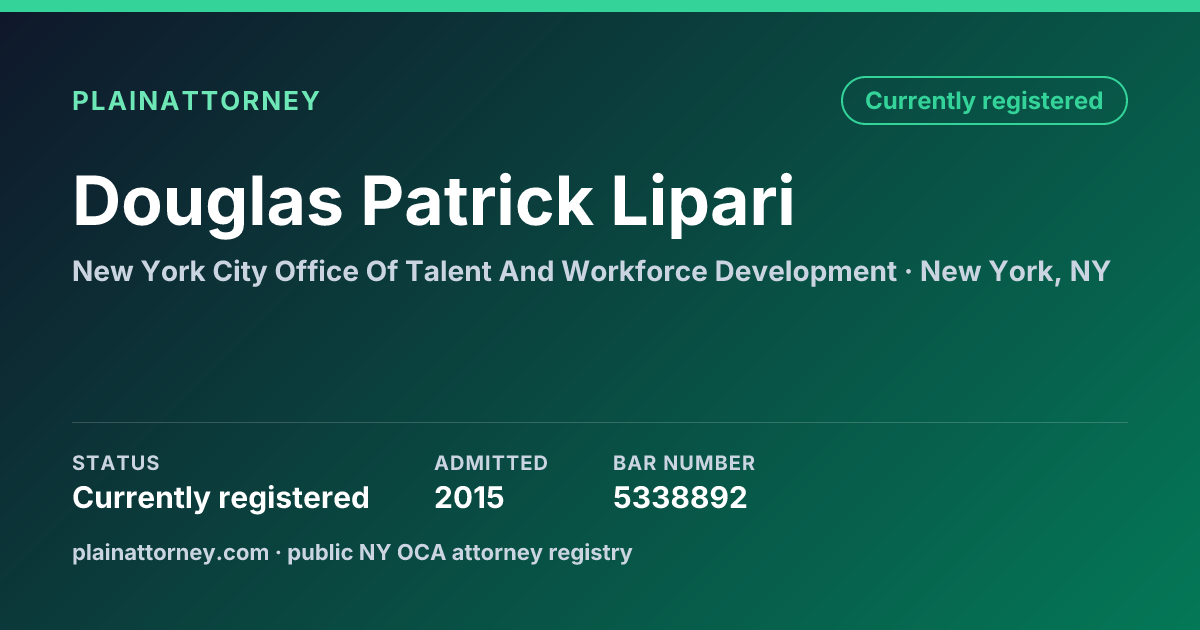
Task: Select the STATUS field label
Action: click(116, 463)
